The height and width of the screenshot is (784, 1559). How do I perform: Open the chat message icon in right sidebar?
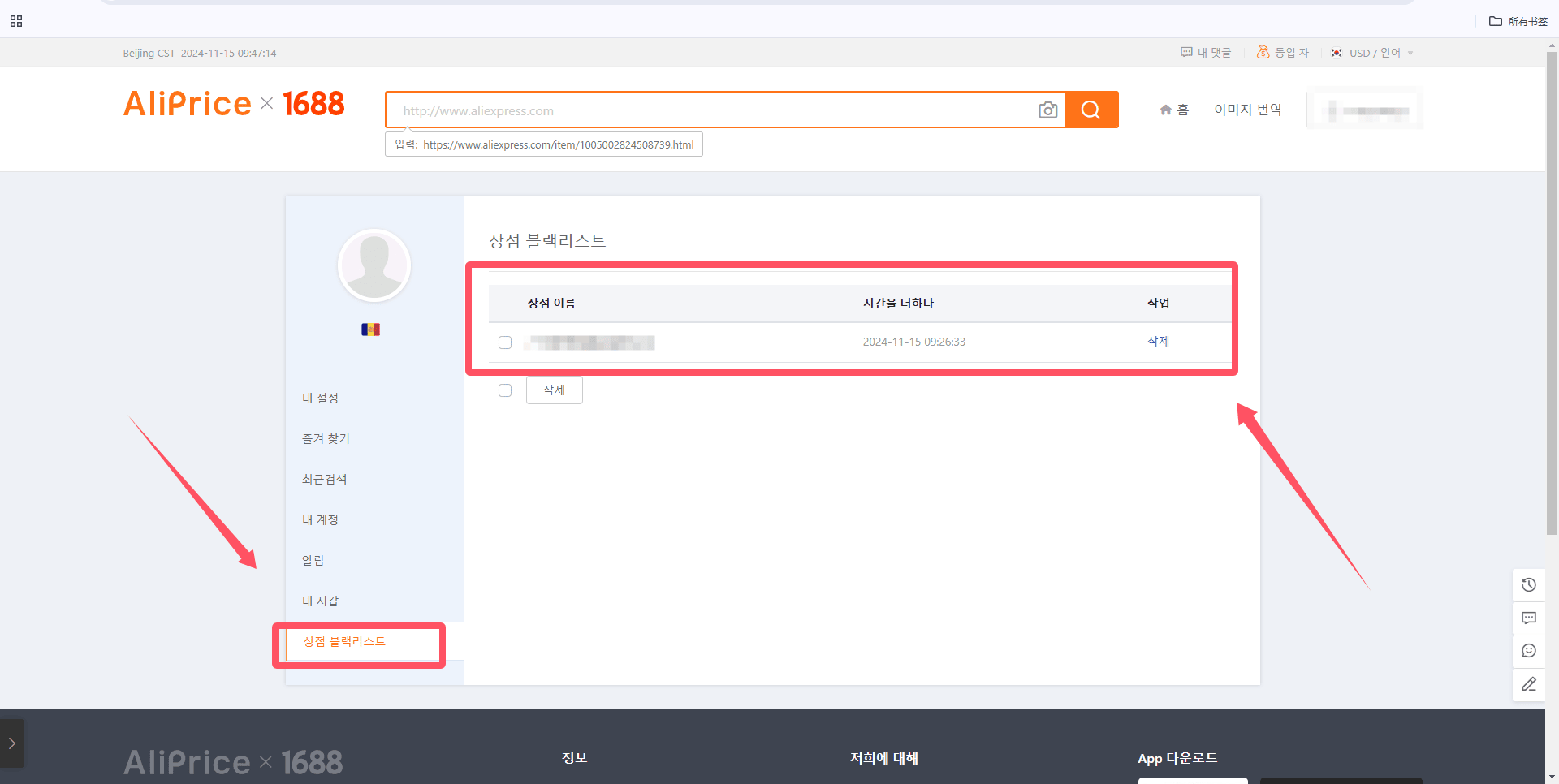click(x=1529, y=618)
